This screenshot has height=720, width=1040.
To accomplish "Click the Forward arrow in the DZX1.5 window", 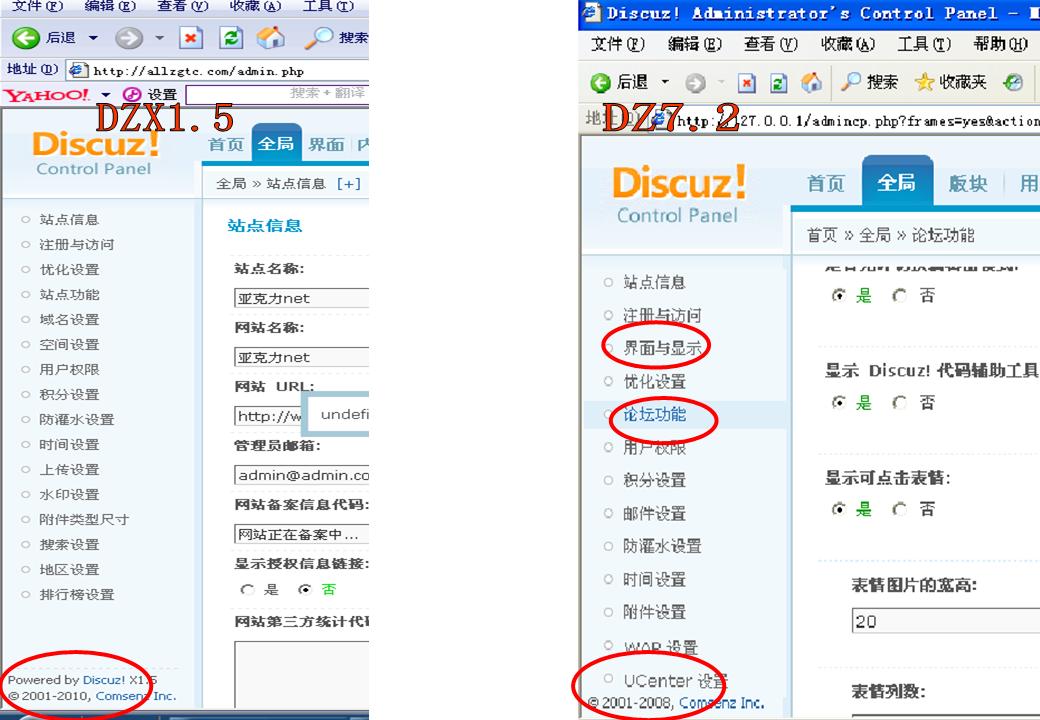I will [129, 38].
